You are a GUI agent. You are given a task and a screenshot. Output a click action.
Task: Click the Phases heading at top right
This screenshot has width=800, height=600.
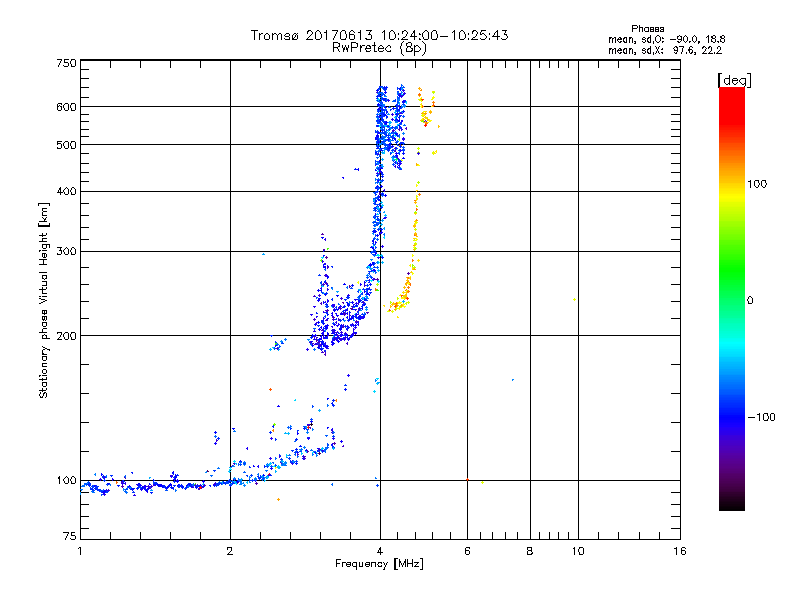click(x=647, y=28)
